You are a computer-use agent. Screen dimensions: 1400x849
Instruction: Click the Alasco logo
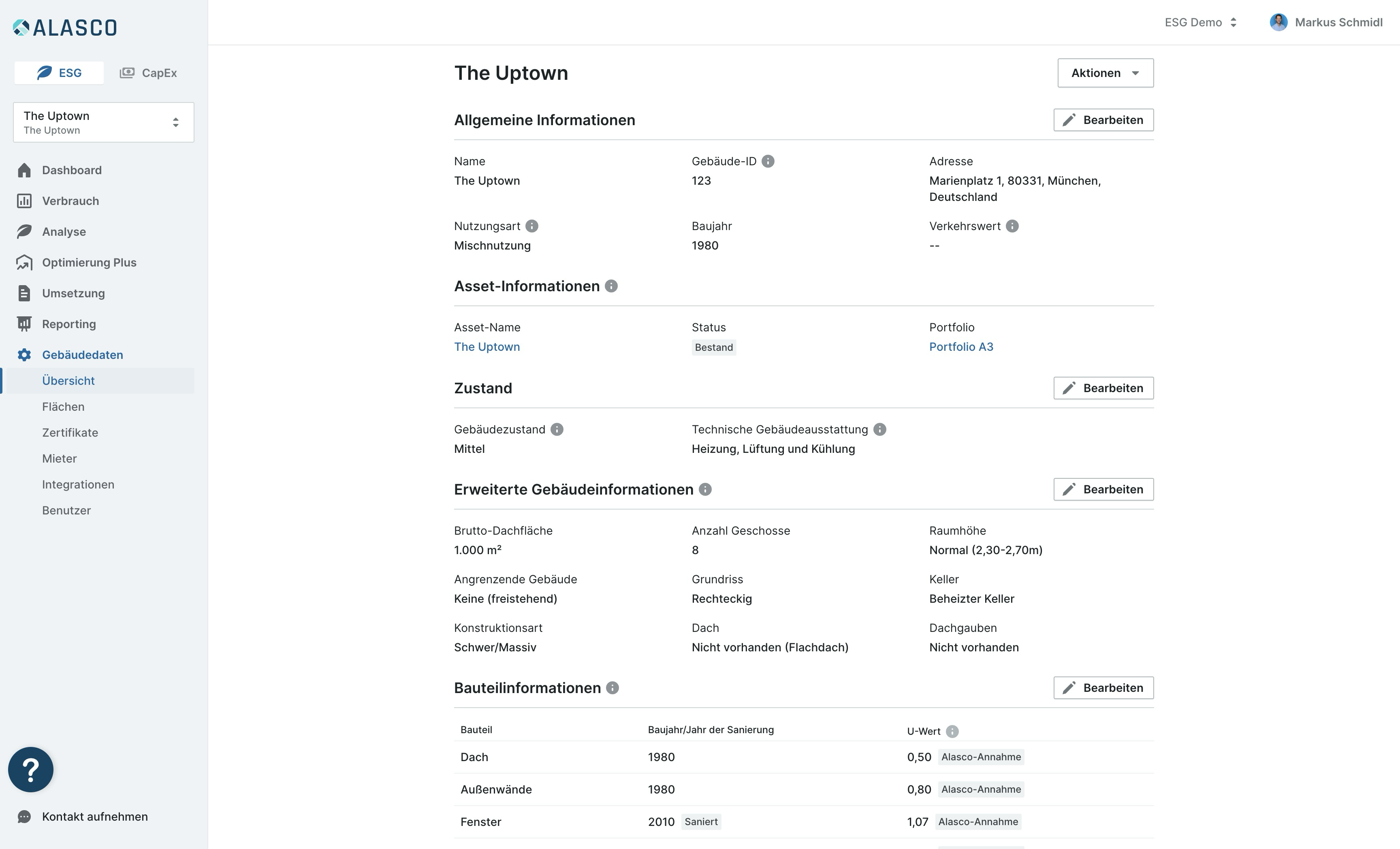click(x=65, y=27)
